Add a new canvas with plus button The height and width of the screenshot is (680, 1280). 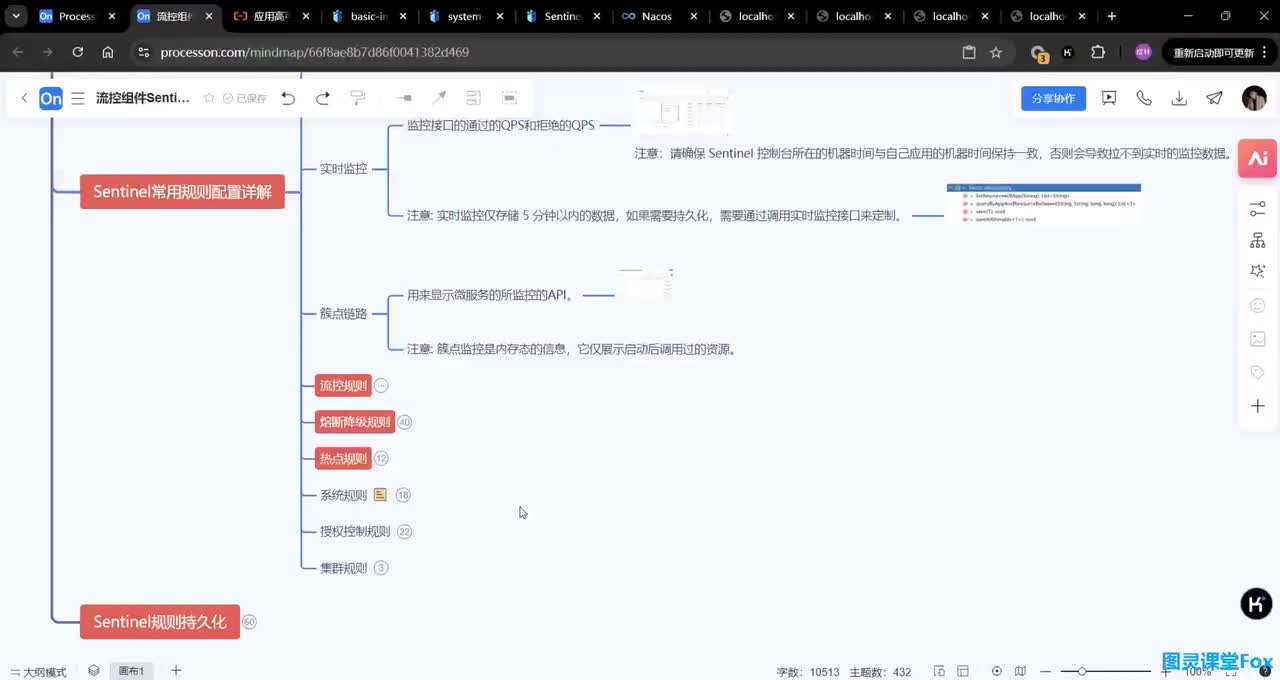176,671
